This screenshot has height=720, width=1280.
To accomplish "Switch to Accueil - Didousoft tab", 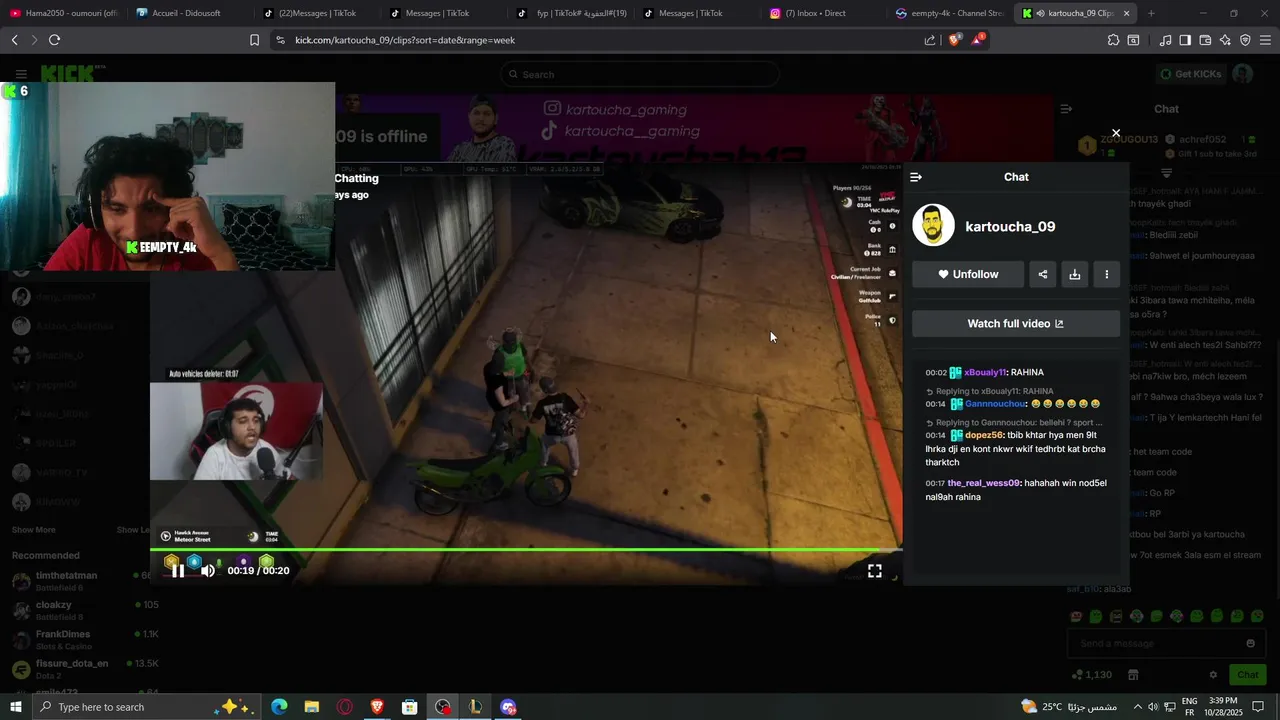I will [188, 13].
